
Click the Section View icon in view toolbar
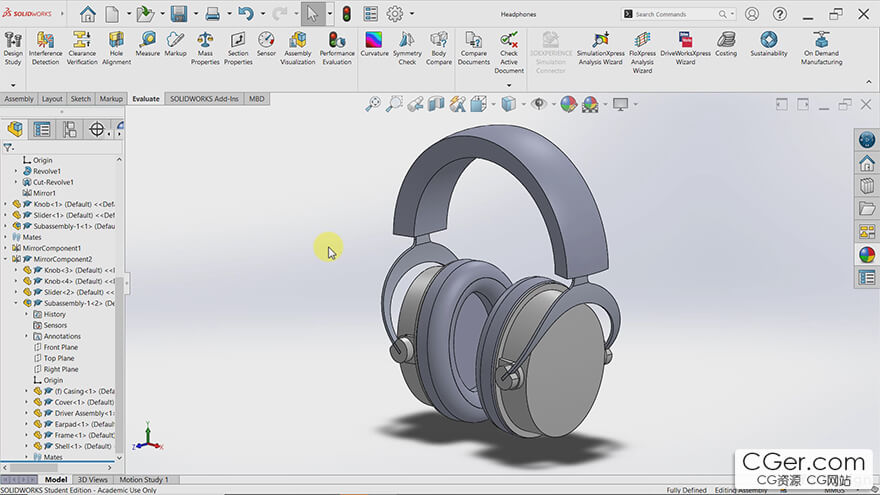(x=436, y=104)
